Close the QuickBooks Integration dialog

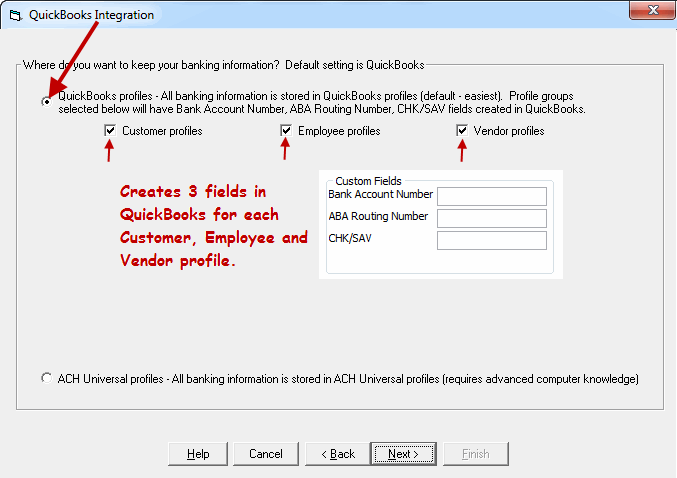(x=652, y=10)
